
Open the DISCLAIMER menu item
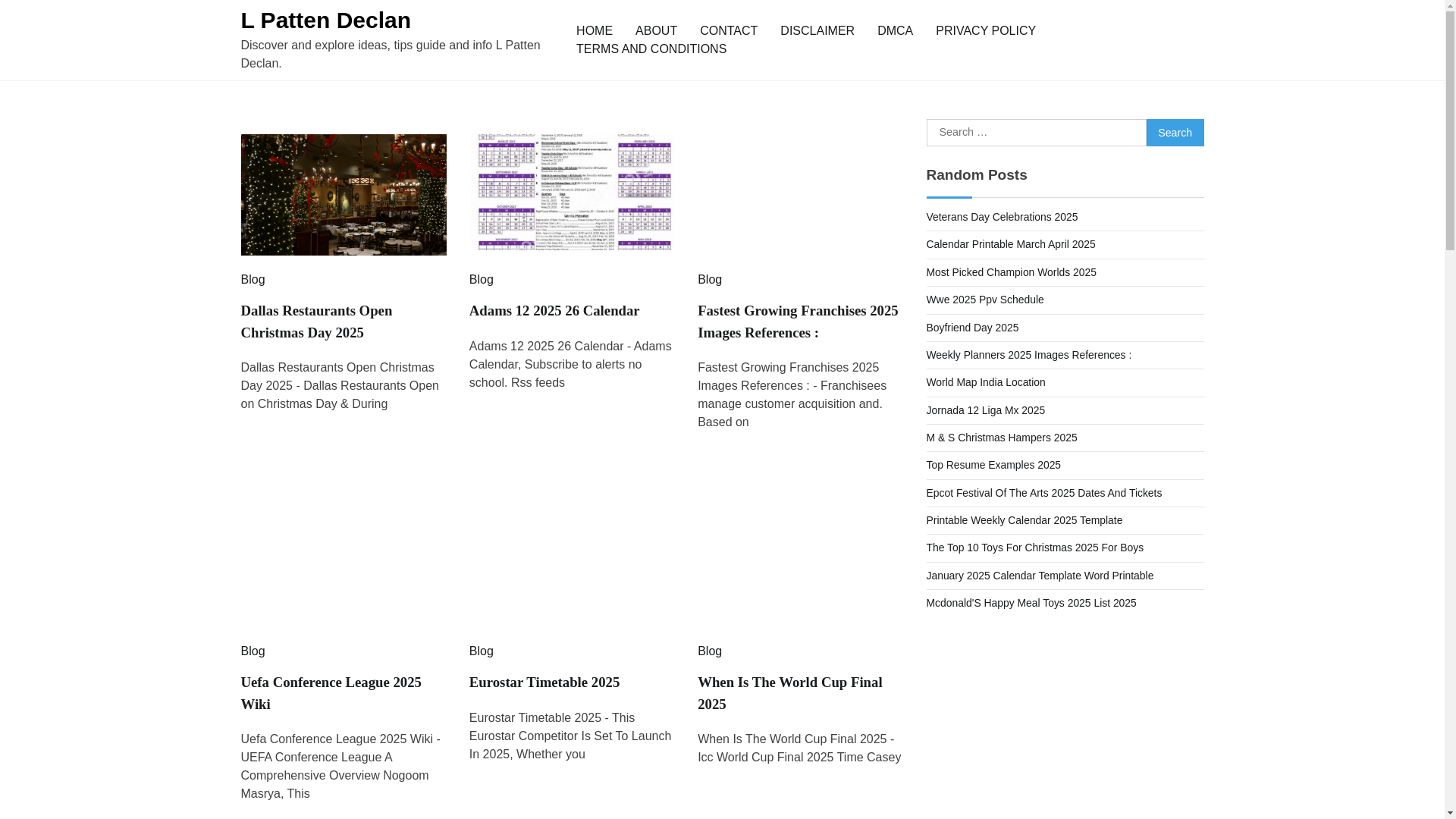pos(817,31)
